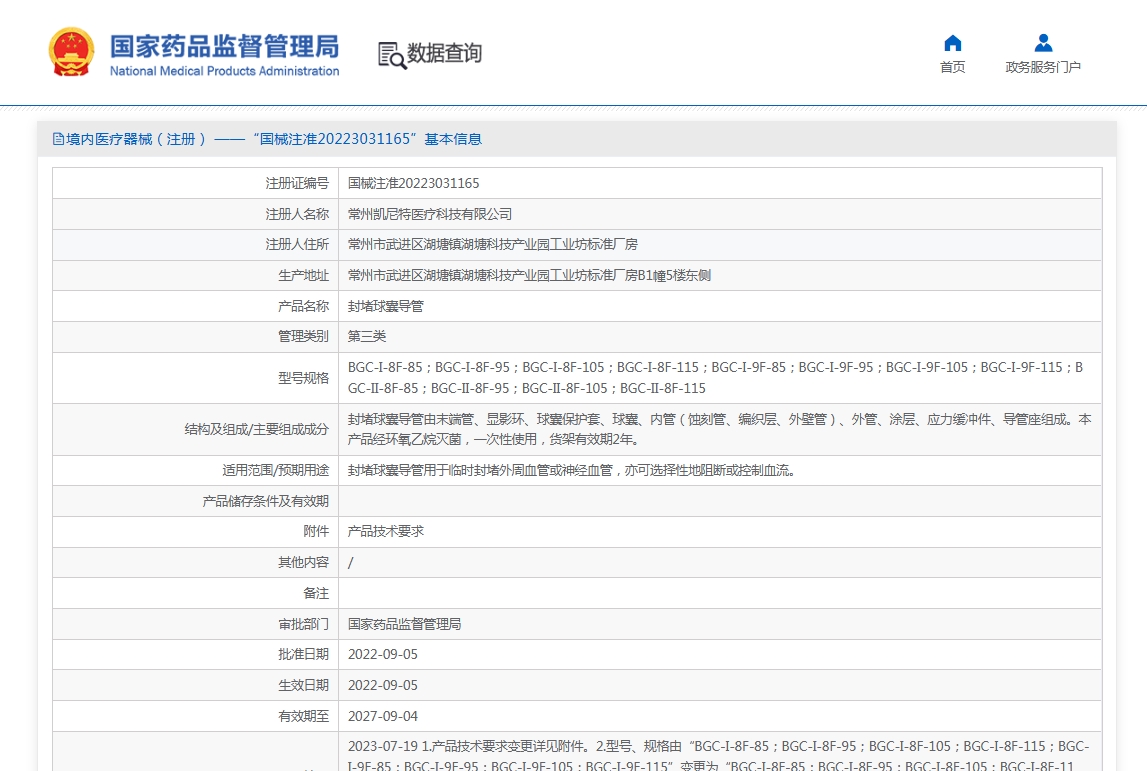Click the 有效期至 row label

[x=304, y=716]
